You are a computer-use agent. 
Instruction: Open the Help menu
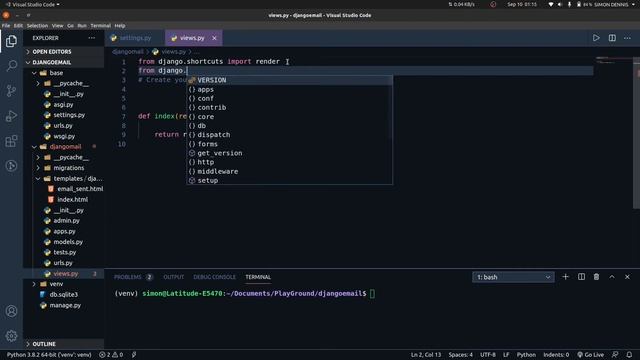click(120, 26)
